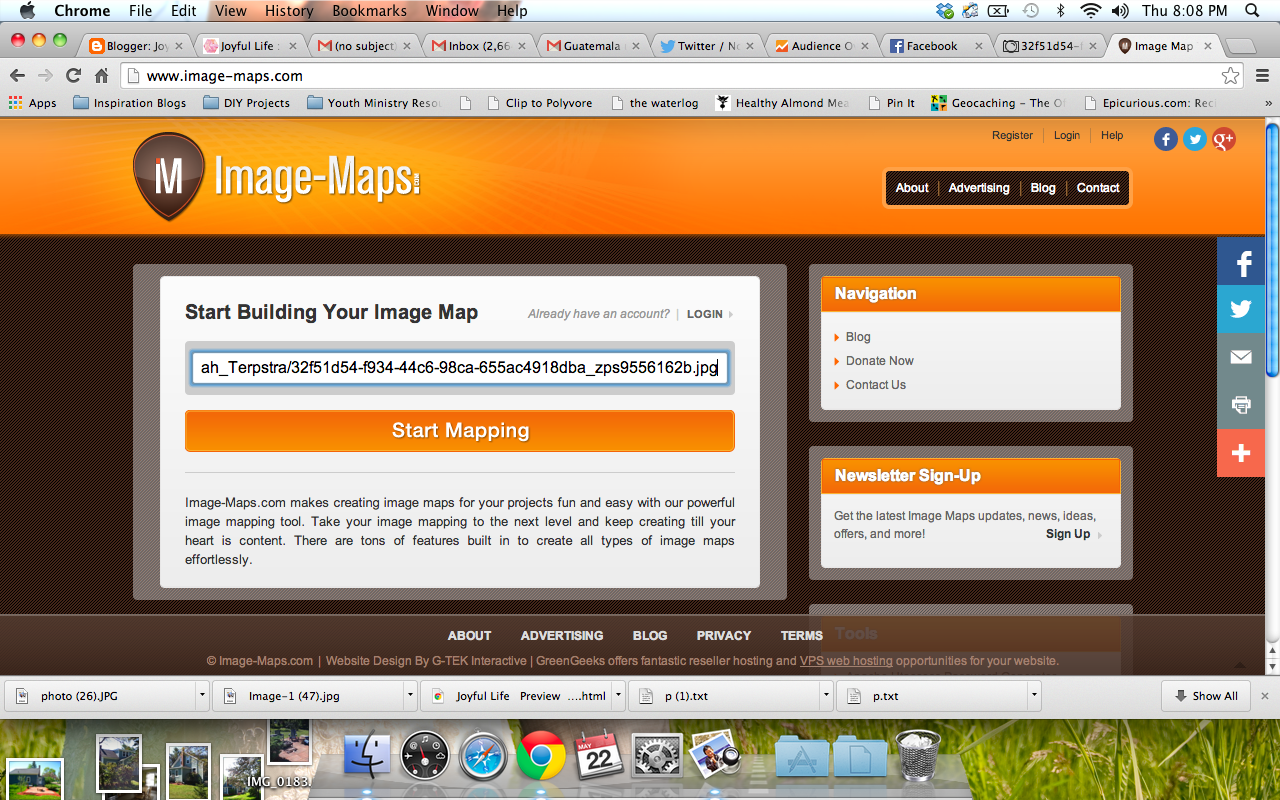The height and width of the screenshot is (800, 1280).
Task: Click Blog in the Navigation panel
Action: (858, 337)
